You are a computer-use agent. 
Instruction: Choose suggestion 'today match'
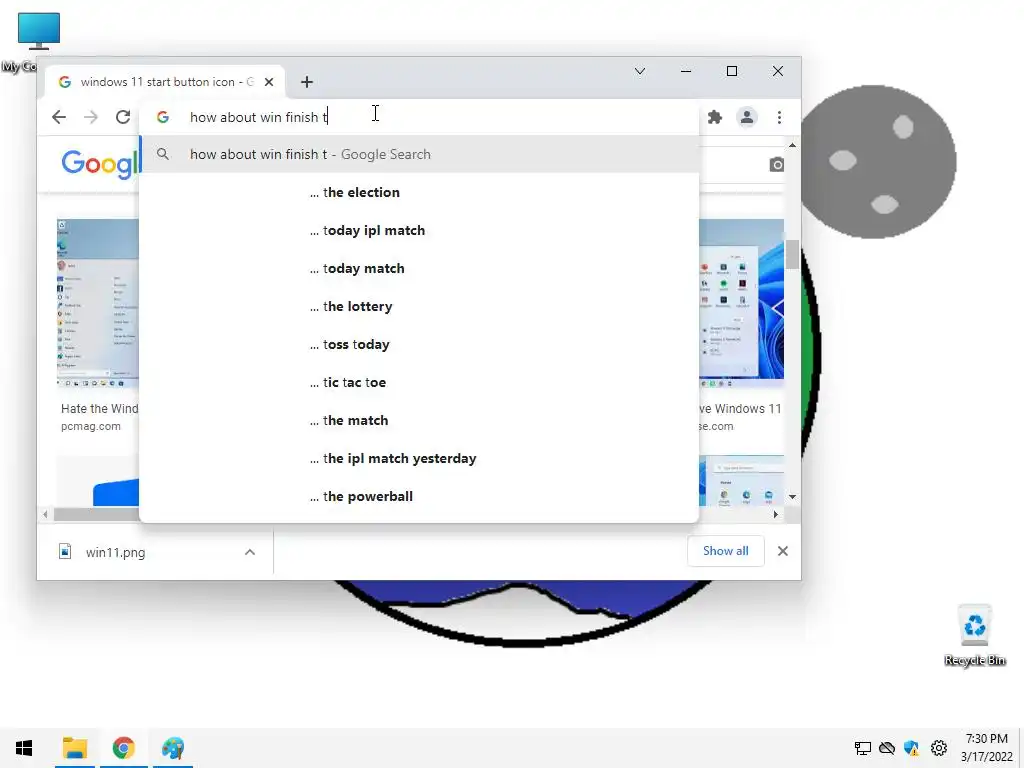[x=419, y=268]
